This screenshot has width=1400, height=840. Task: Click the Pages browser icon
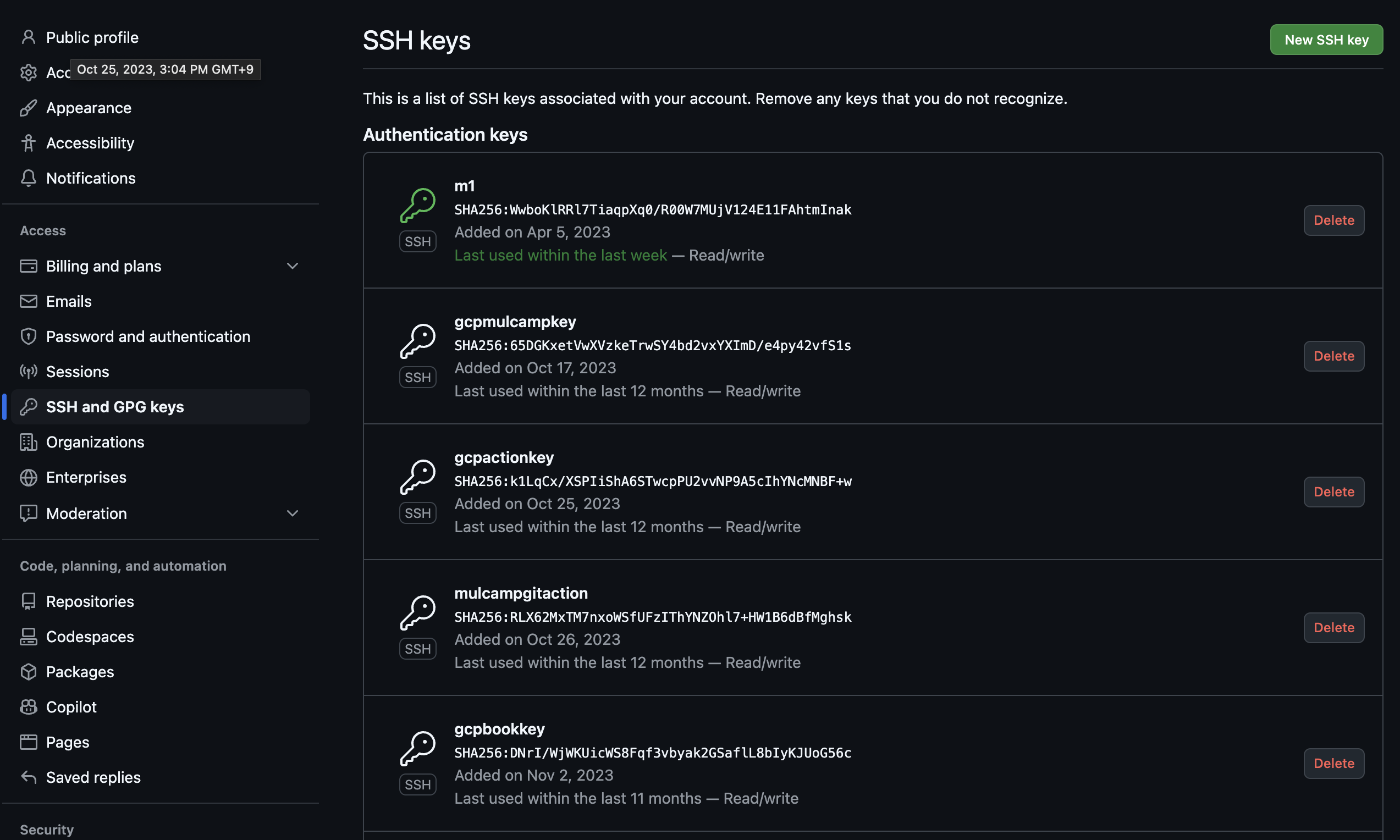point(28,742)
